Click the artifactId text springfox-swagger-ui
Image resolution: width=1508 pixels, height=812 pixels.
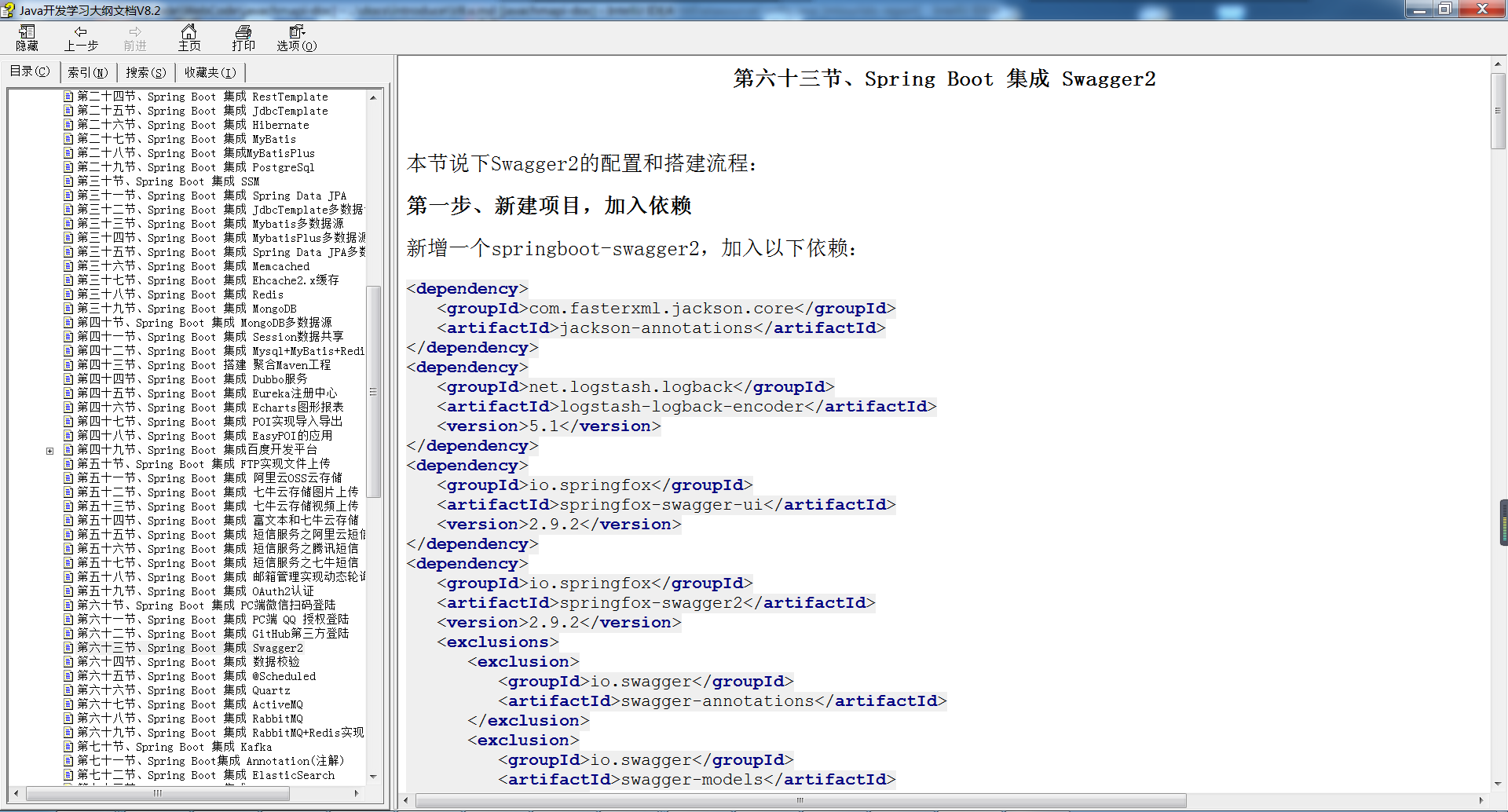coord(661,505)
